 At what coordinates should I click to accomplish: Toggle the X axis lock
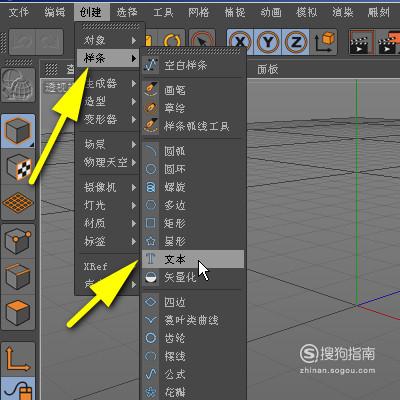click(240, 42)
